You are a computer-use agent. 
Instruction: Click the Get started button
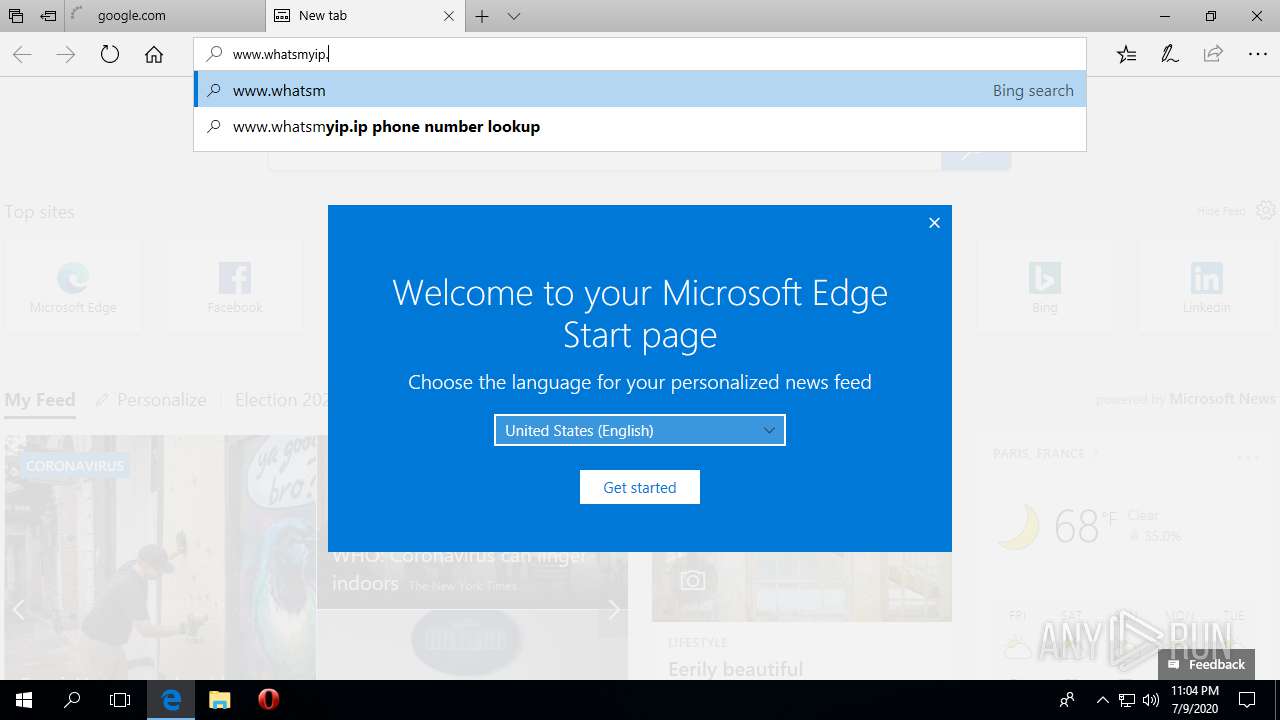[640, 487]
